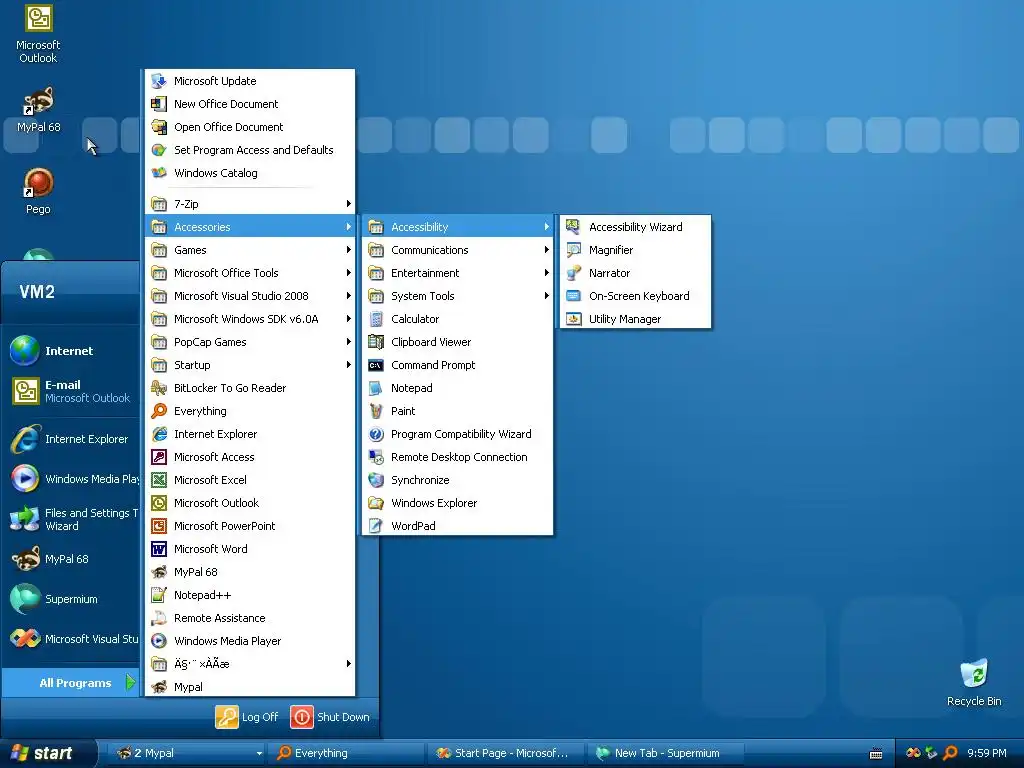This screenshot has height=768, width=1024.
Task: Open Calculator in Accessories
Action: 457,319
